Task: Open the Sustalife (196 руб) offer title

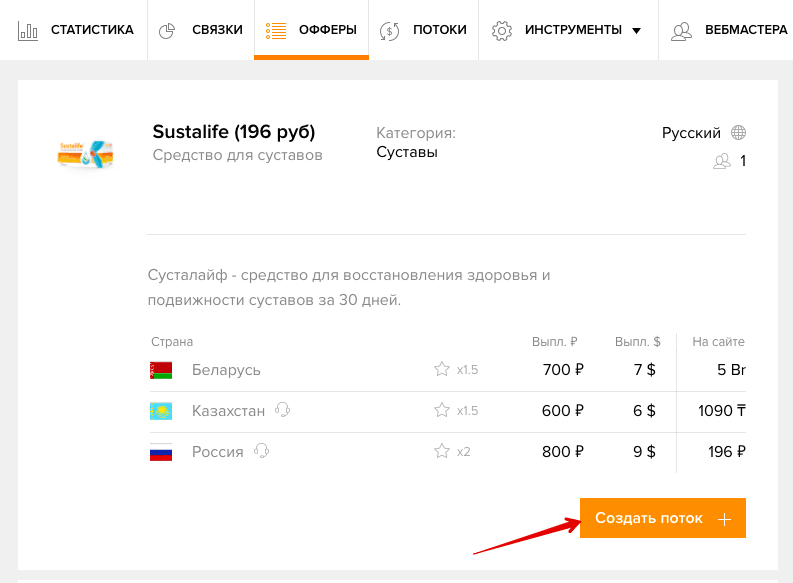Action: [234, 131]
